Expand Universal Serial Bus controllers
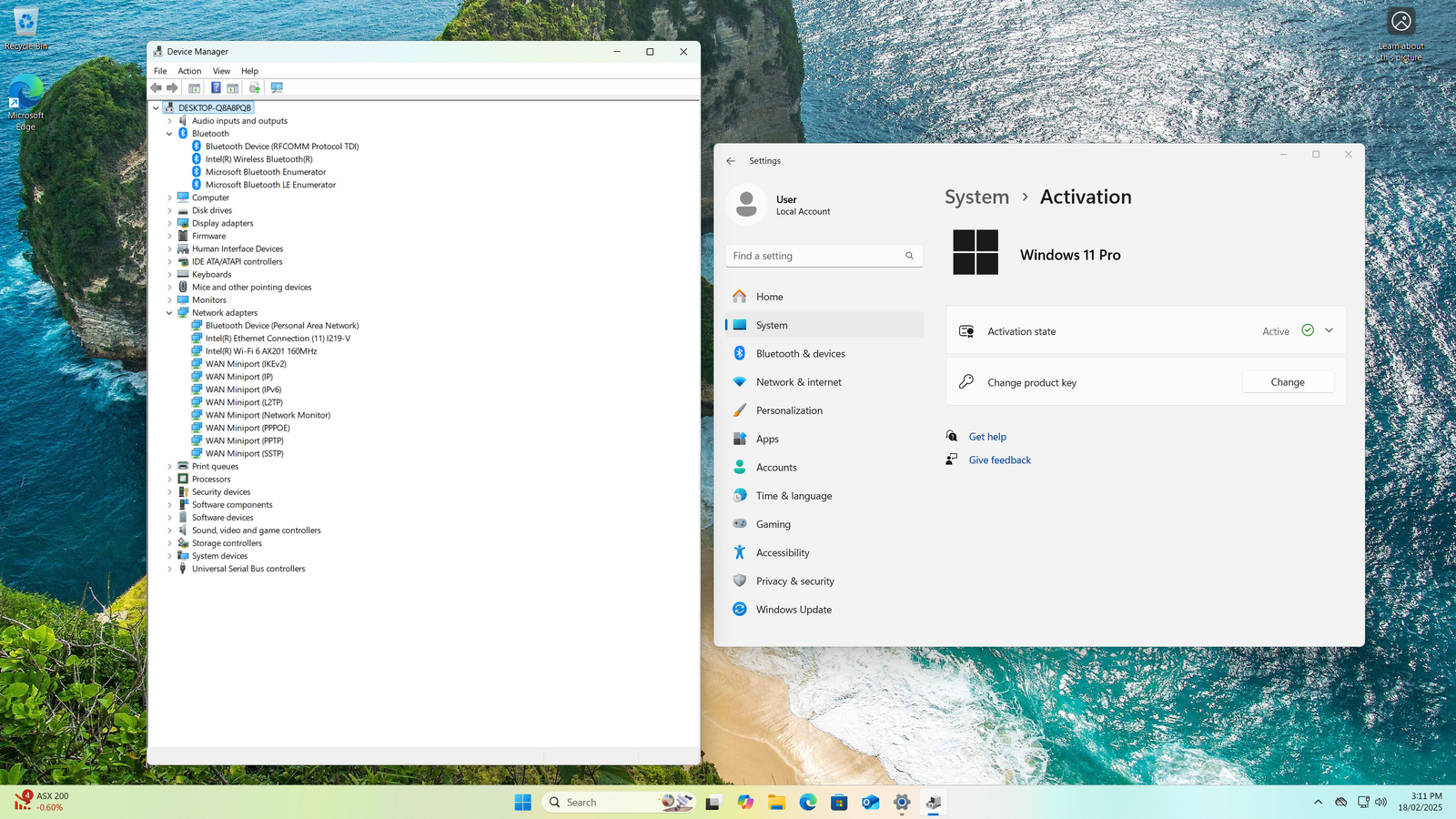Viewport: 1456px width, 819px height. coord(169,569)
